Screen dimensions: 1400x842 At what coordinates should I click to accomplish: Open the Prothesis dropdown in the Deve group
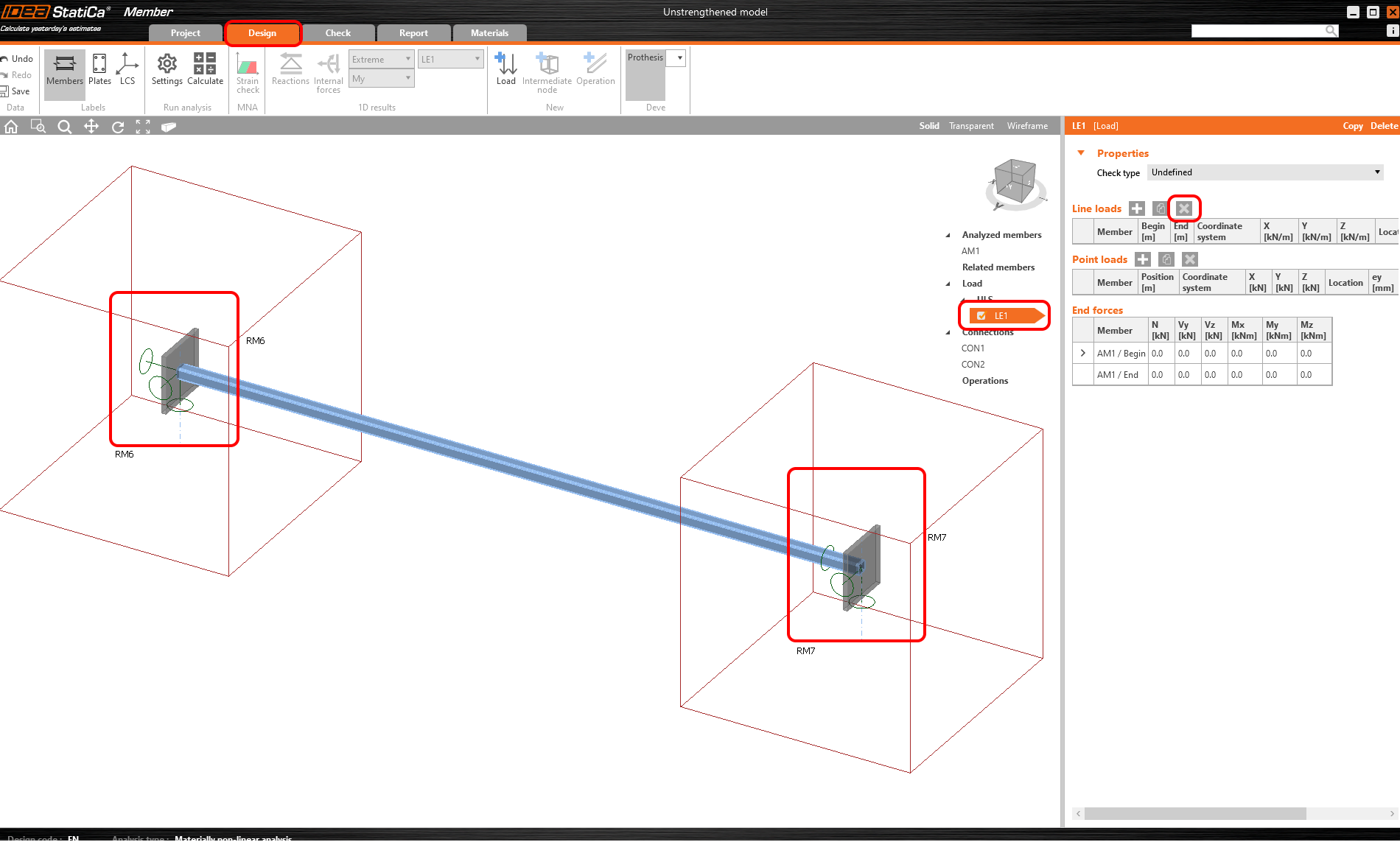pos(677,57)
